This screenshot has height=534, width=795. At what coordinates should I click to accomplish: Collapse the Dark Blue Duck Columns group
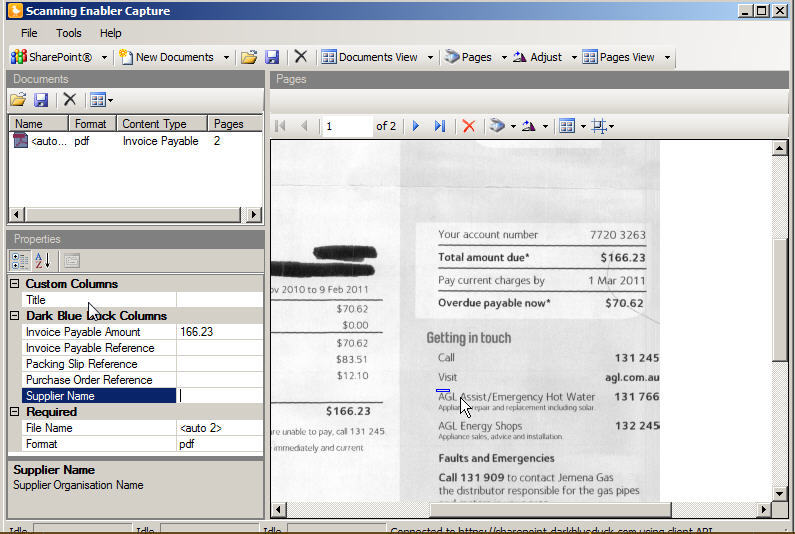coord(15,315)
